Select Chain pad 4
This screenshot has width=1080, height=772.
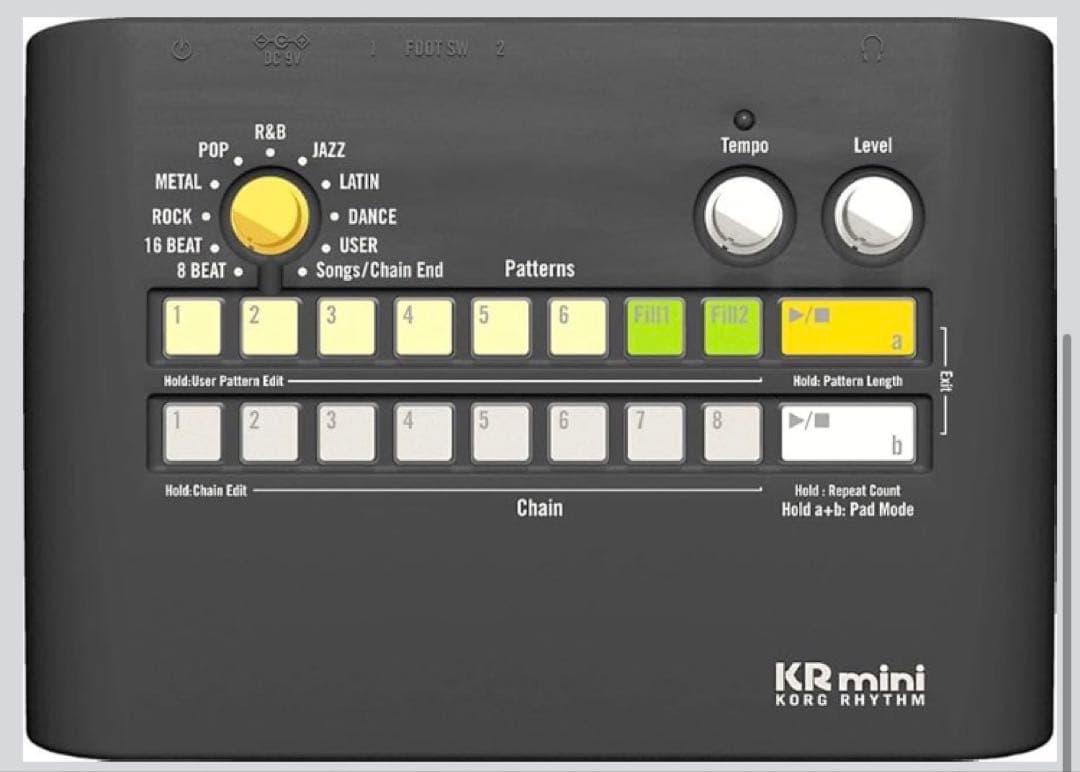point(424,432)
